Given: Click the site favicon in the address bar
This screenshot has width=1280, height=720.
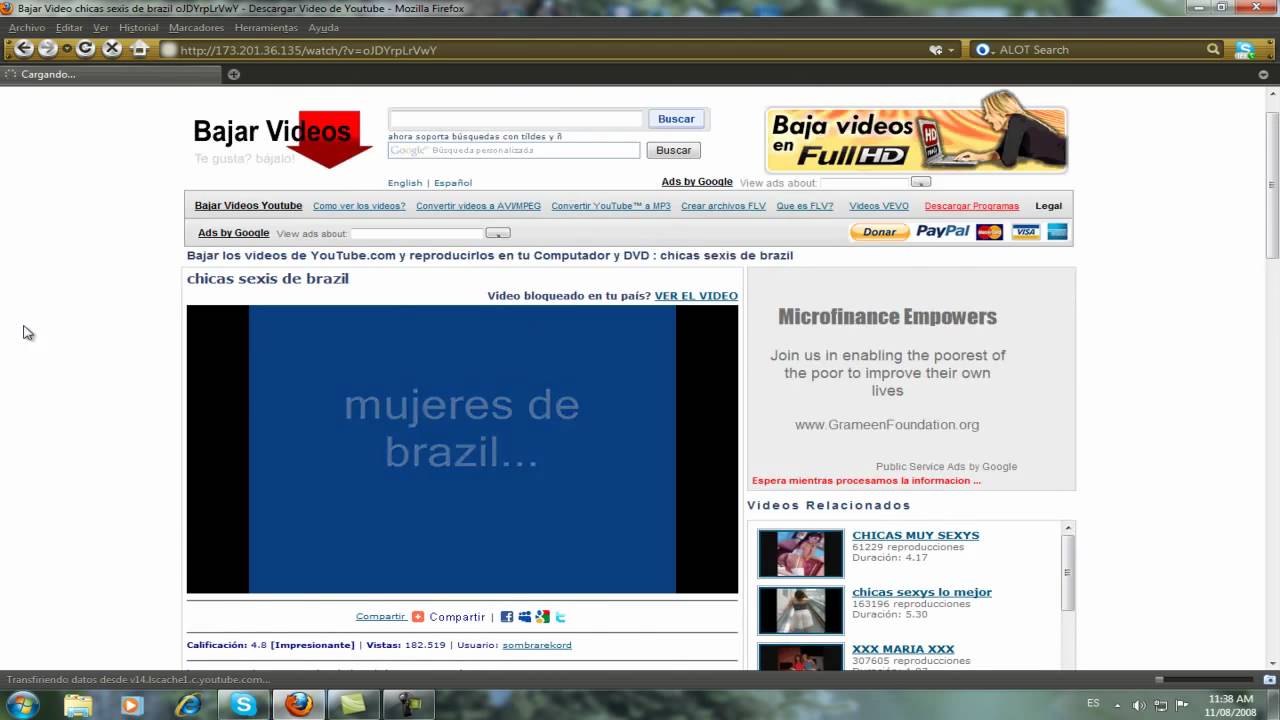Looking at the screenshot, I should (169, 50).
